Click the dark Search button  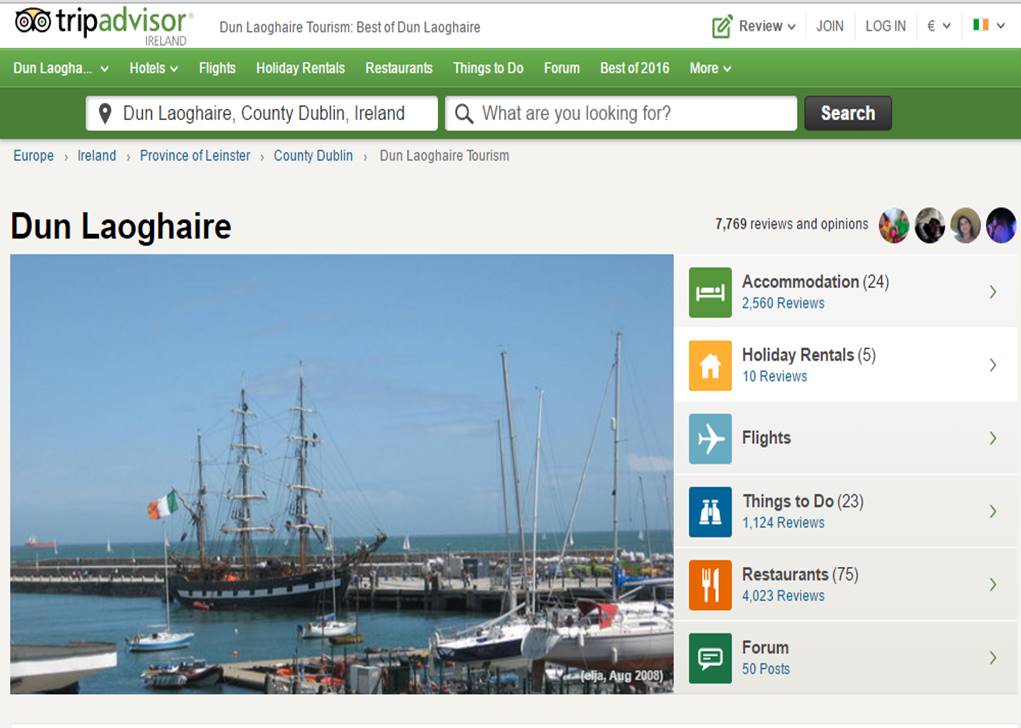pyautogui.click(x=848, y=113)
